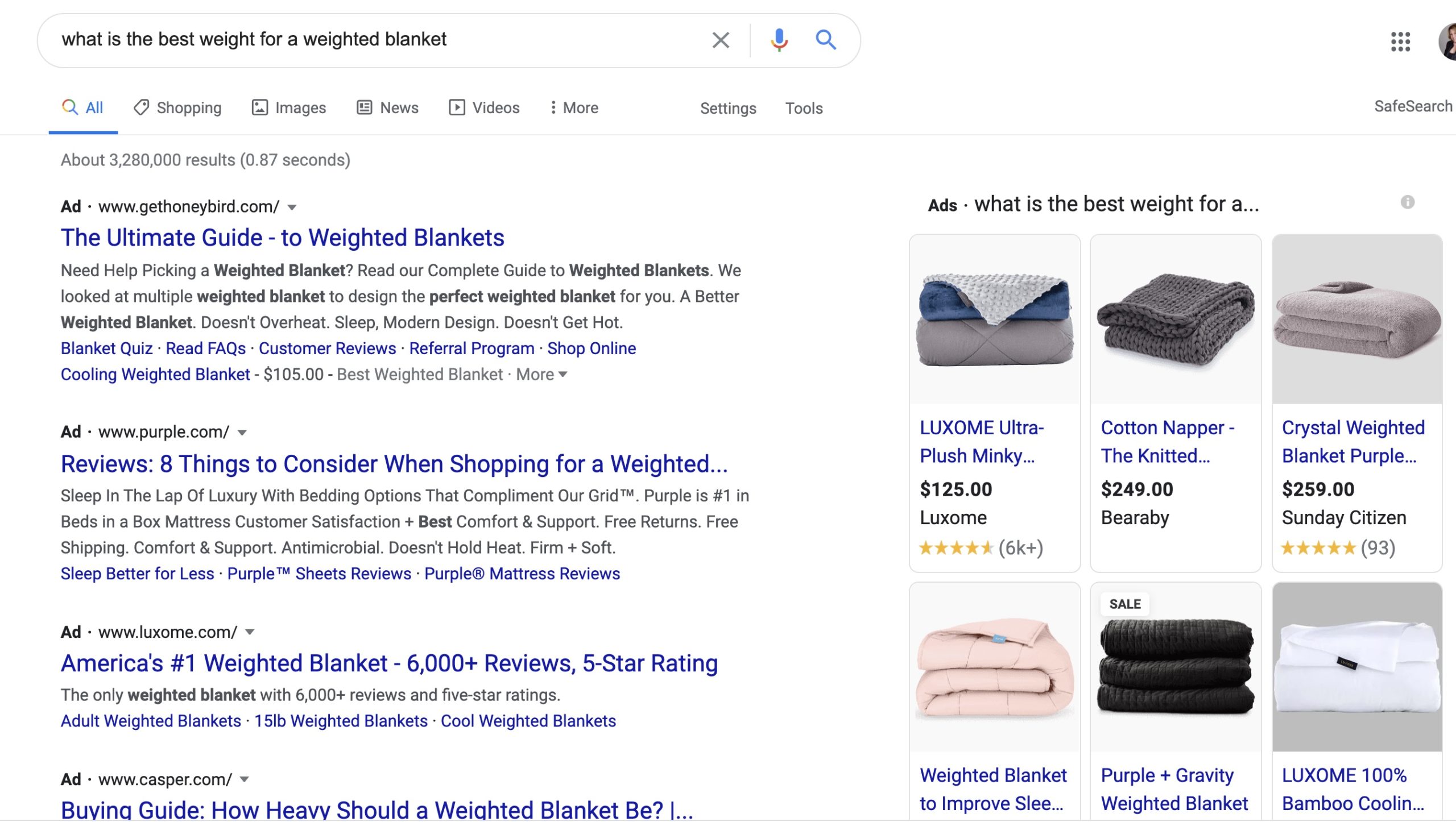Open the Customer Reviews sitelink
Screen dimensions: 1456x822
[328, 348]
